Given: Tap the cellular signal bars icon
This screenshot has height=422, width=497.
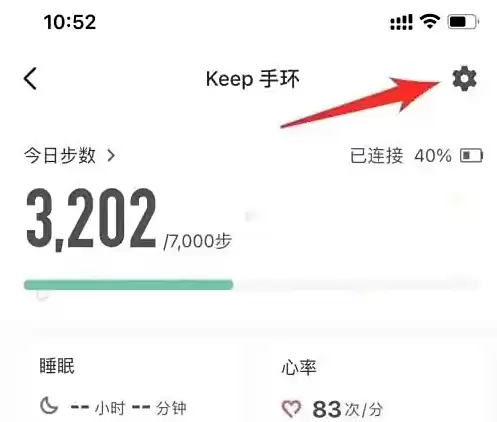Looking at the screenshot, I should click(401, 22).
